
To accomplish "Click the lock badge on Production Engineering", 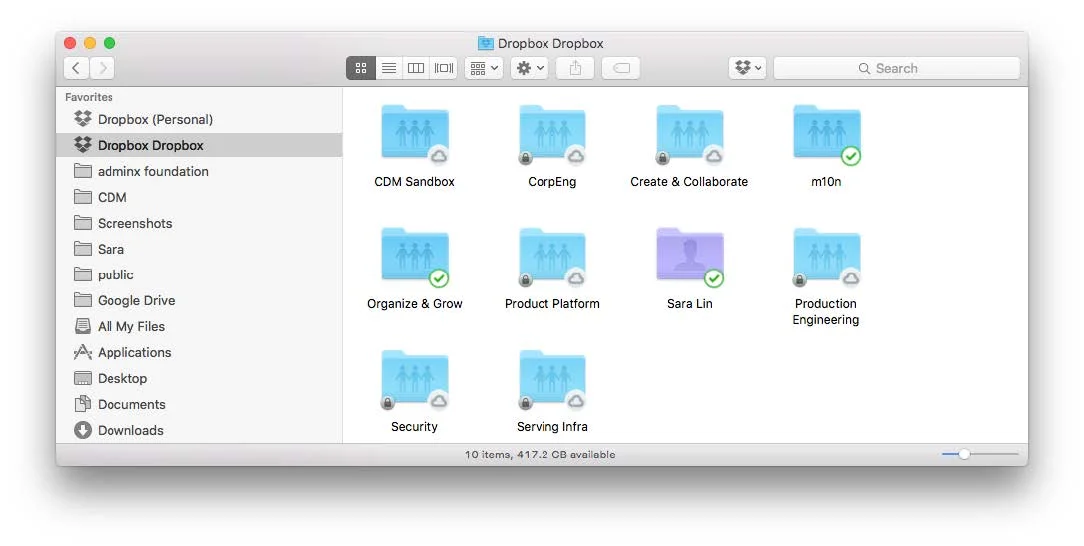I will click(800, 281).
